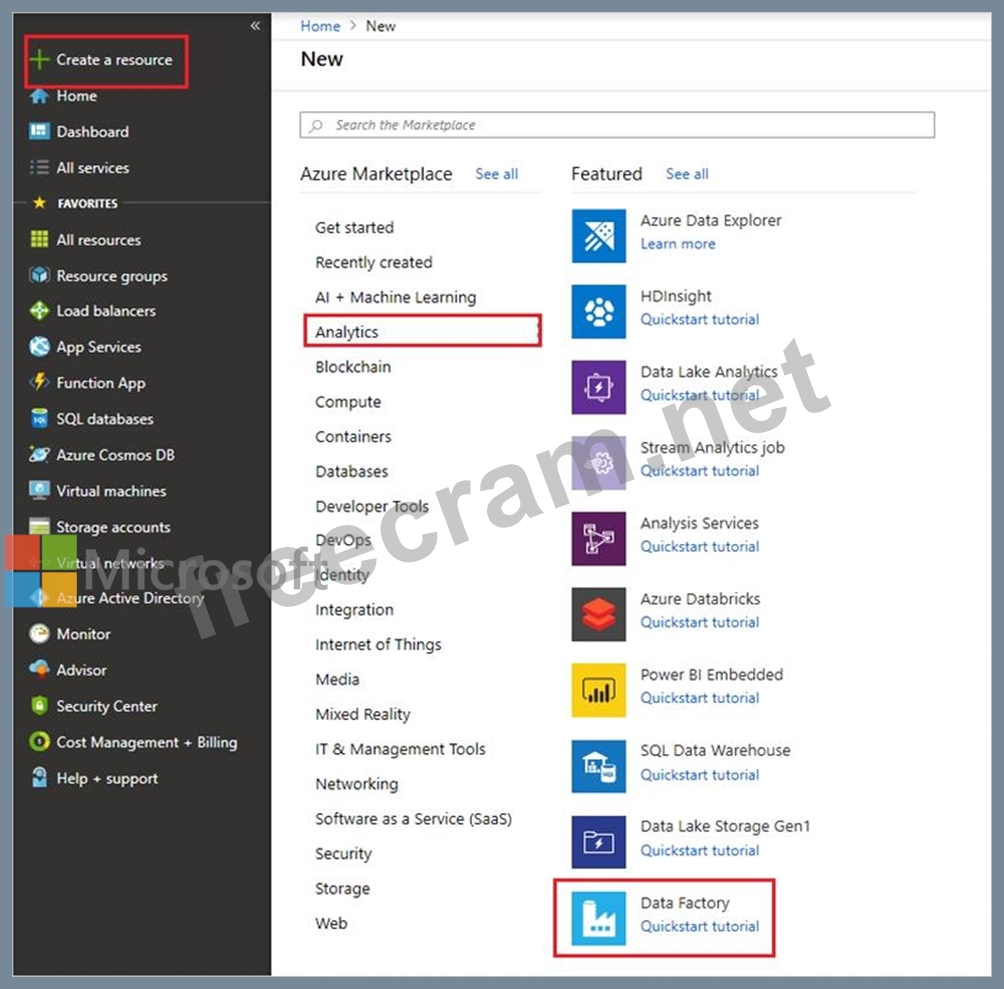Click the Data Lake Storage Gen1 tile icon
This screenshot has width=1004, height=989.
pos(599,842)
